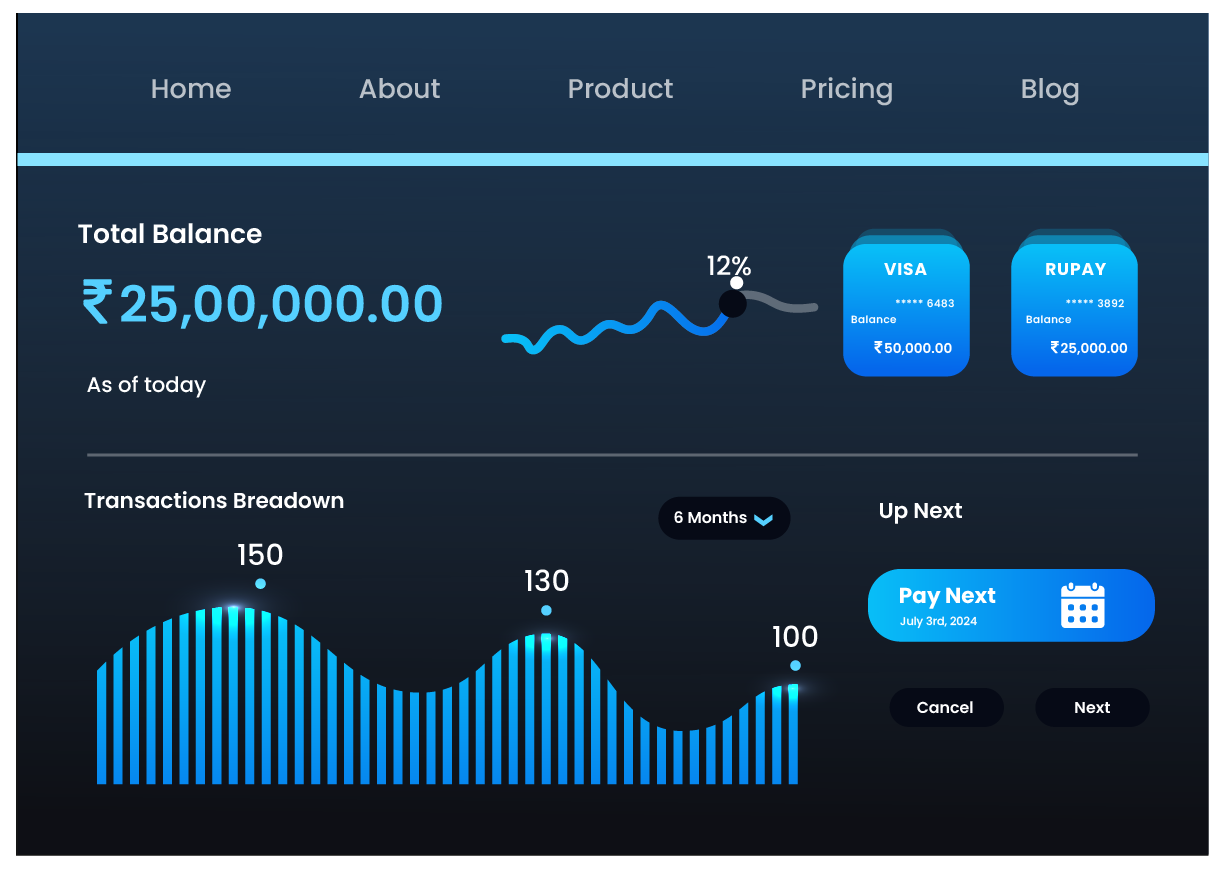The width and height of the screenshot is (1225, 869).
Task: Navigate to the Product menu
Action: [x=620, y=89]
